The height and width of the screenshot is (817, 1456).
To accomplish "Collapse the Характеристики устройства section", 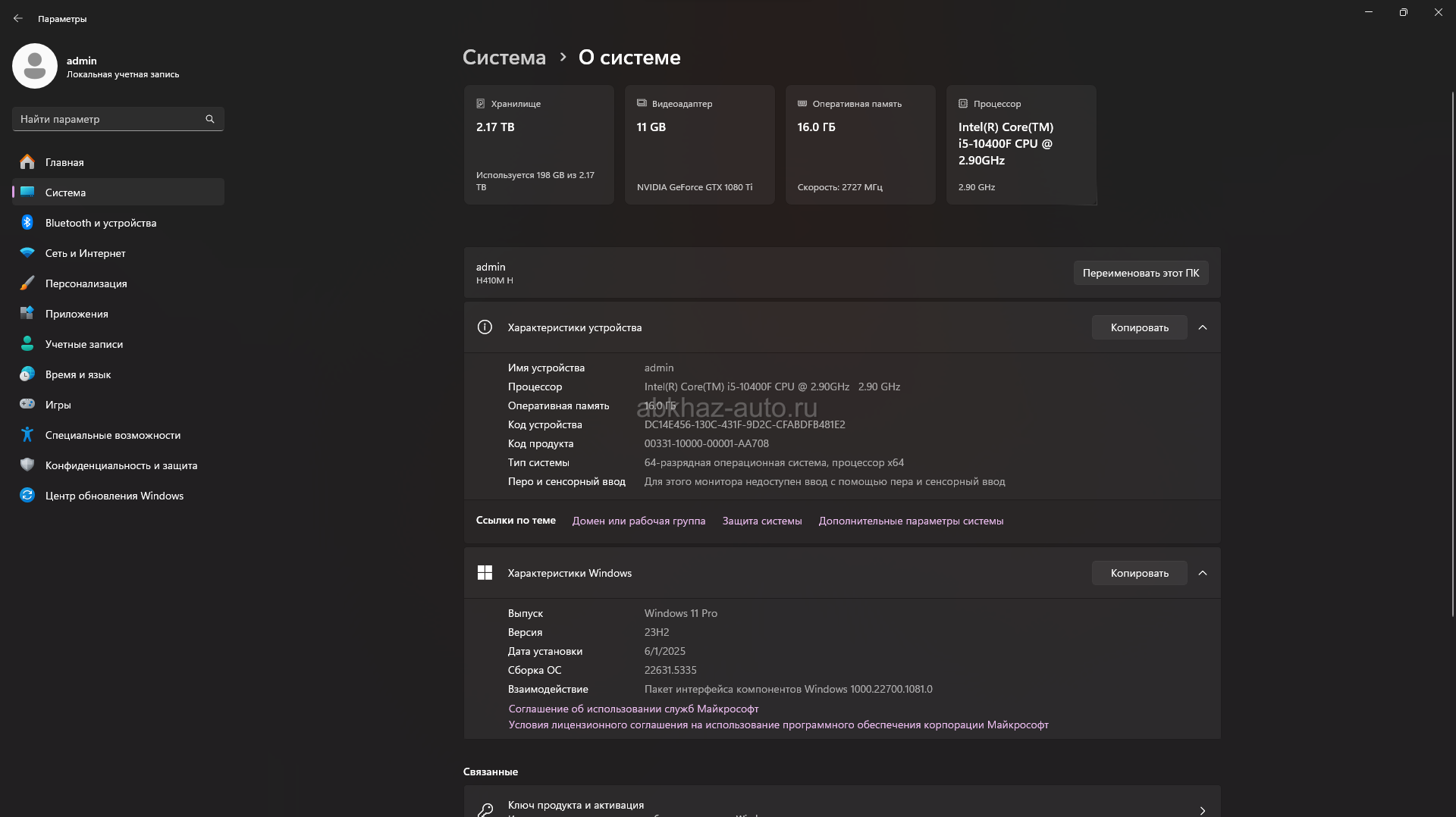I will 1203,327.
